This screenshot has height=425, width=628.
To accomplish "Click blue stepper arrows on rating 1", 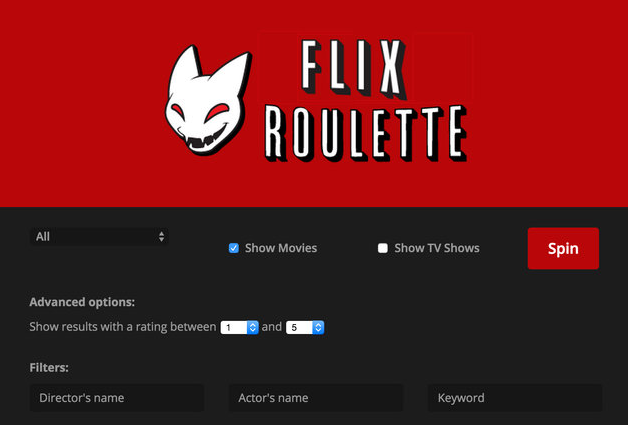I will pyautogui.click(x=253, y=327).
